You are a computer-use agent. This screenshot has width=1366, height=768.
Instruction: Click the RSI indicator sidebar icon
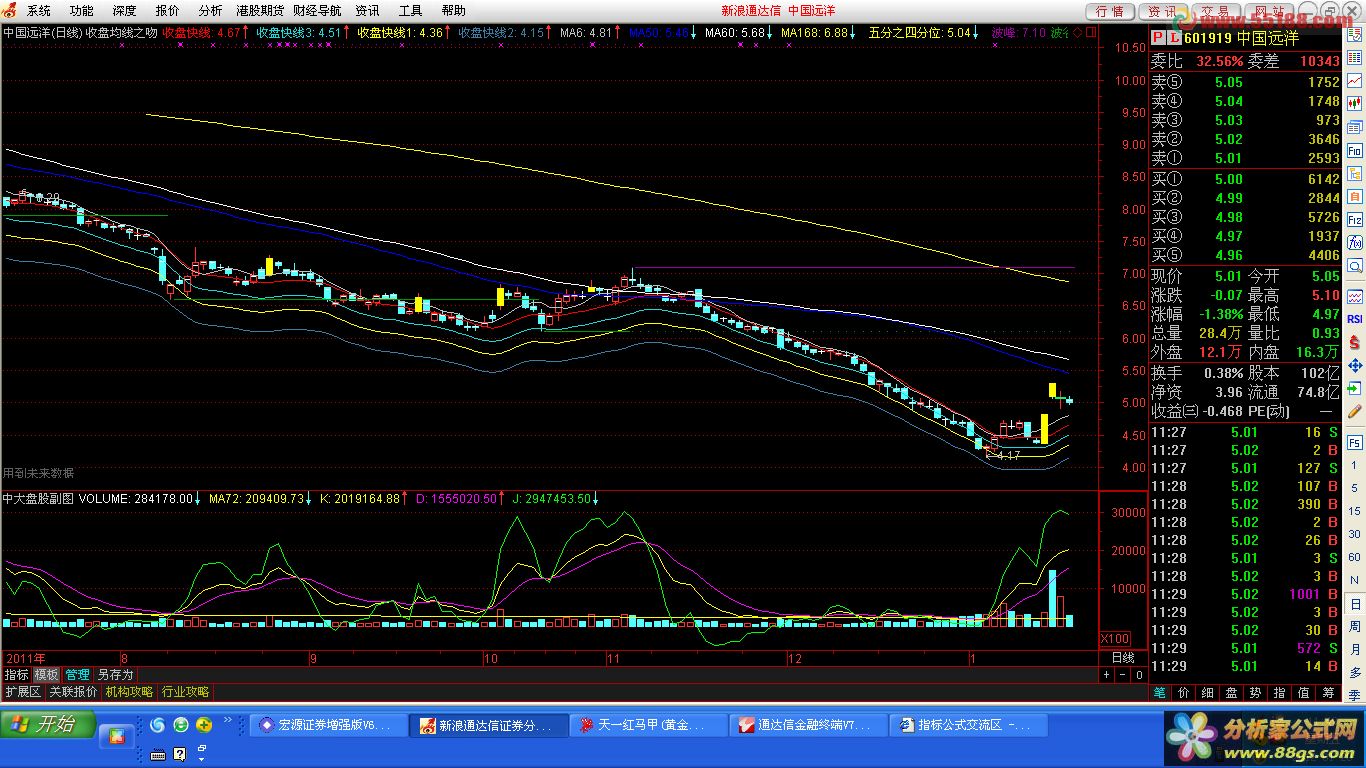[1354, 319]
